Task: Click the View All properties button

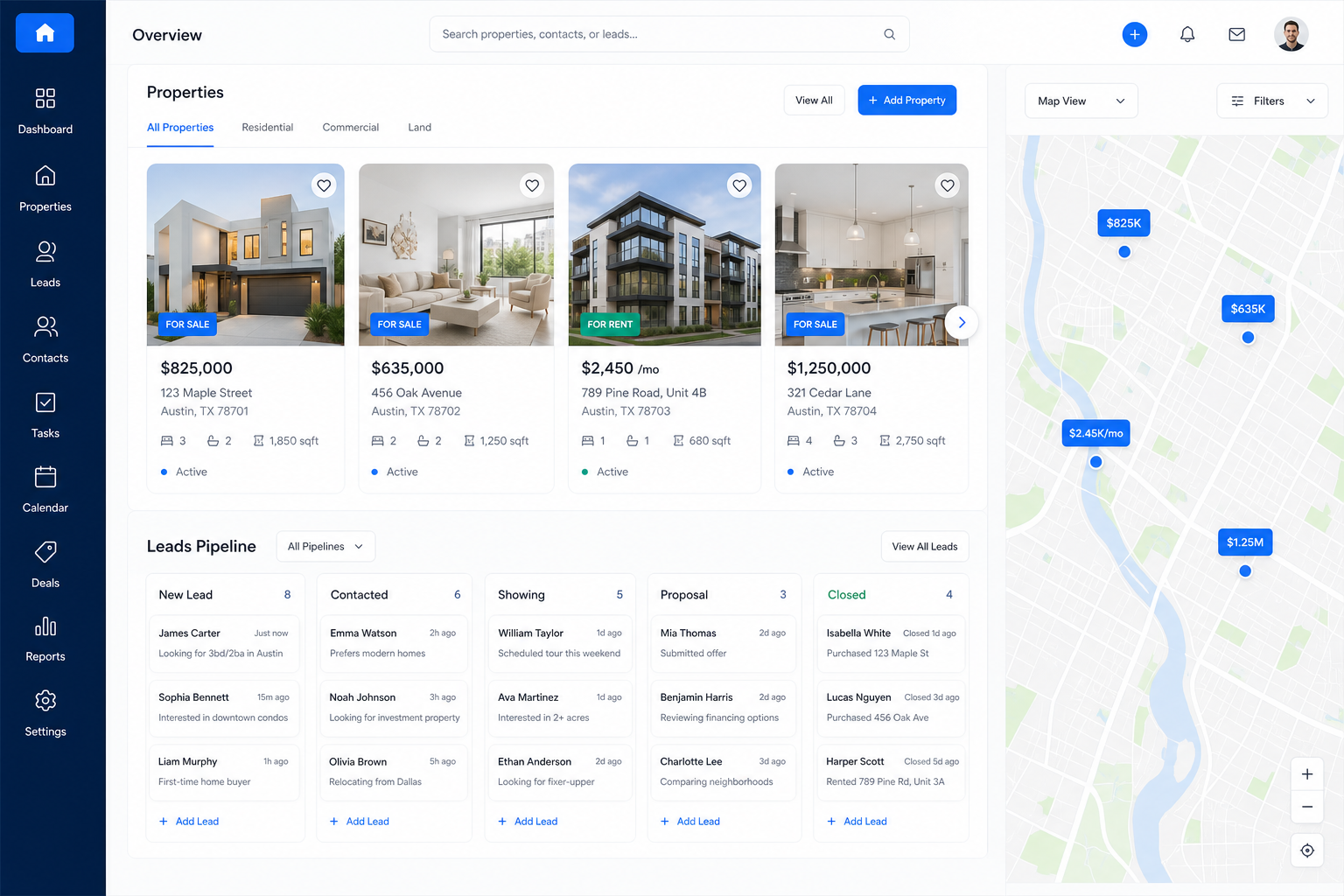Action: [814, 101]
